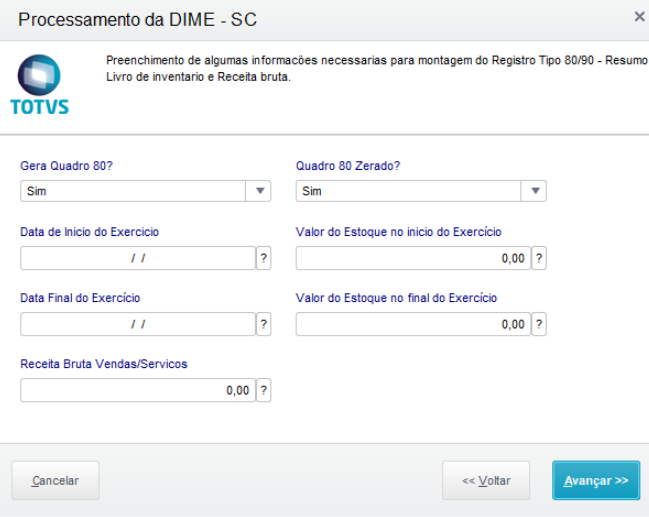Click the Processamento da DIME - SC title
Viewport: 649px width, 517px height.
click(x=137, y=20)
